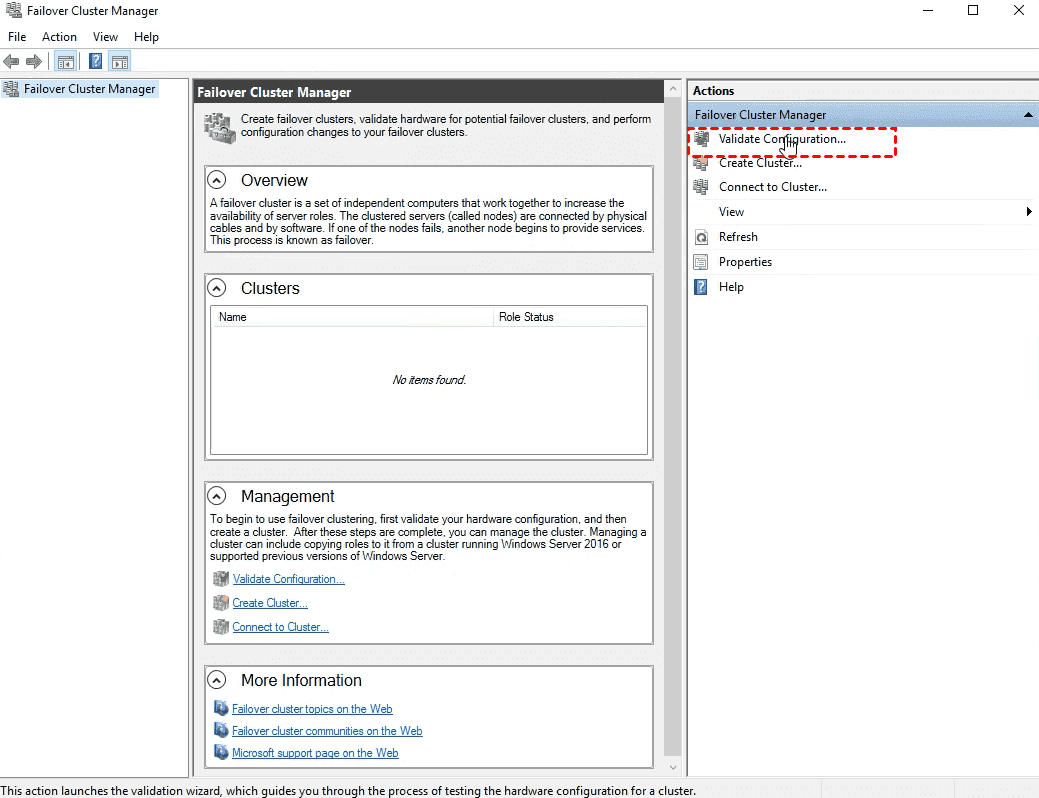Click the center pane vertical scrollbar thumb

click(673, 428)
